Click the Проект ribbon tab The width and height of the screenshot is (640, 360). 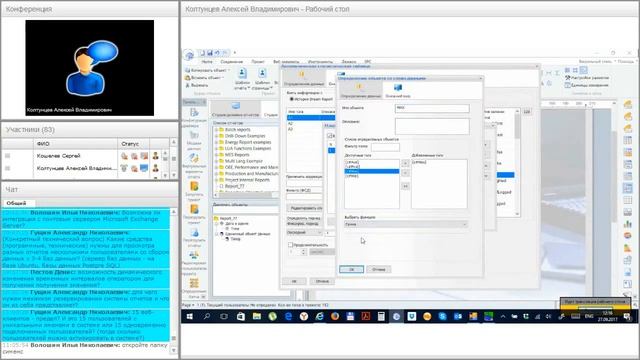[258, 62]
